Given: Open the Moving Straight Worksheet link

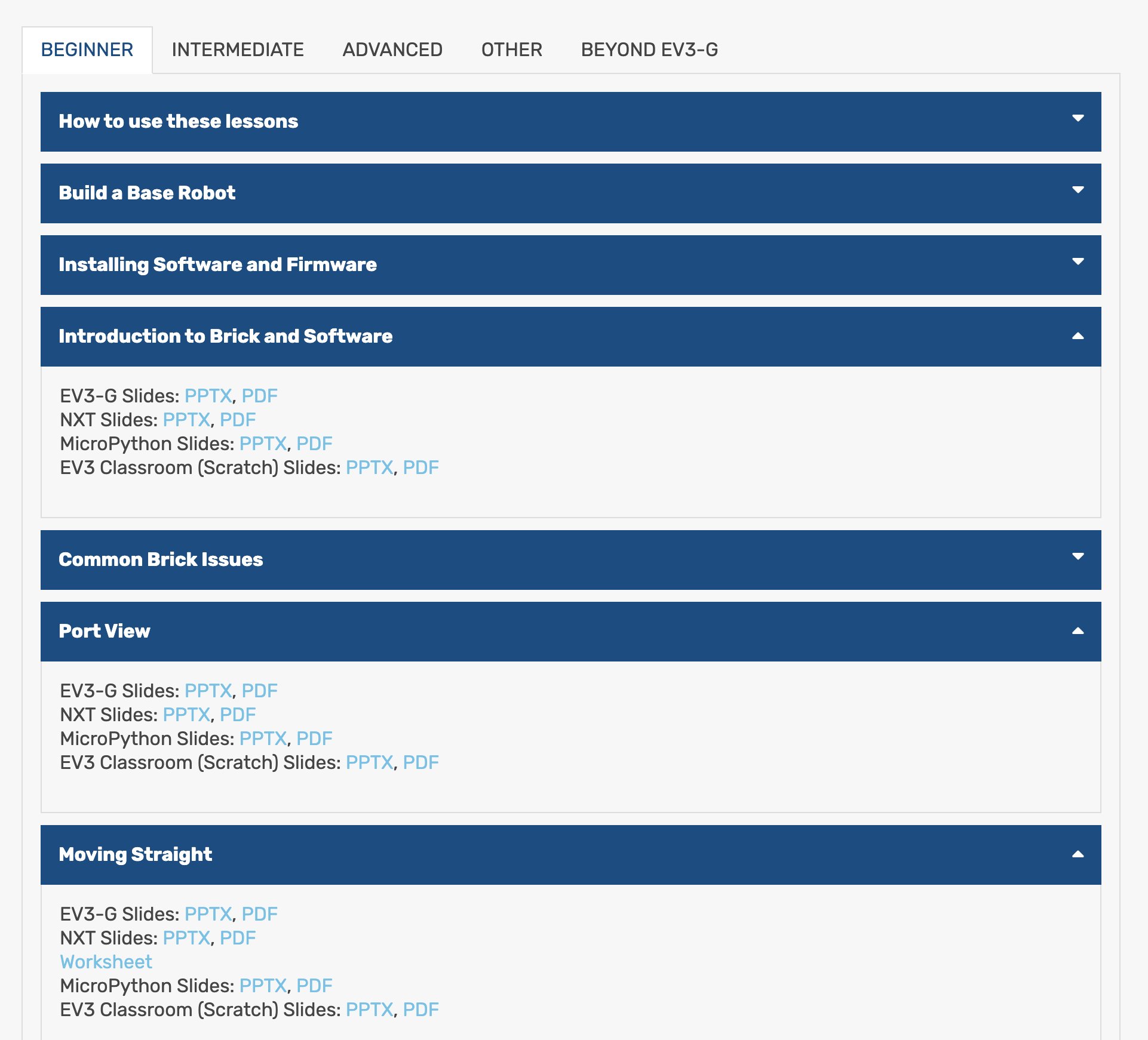Looking at the screenshot, I should [106, 962].
